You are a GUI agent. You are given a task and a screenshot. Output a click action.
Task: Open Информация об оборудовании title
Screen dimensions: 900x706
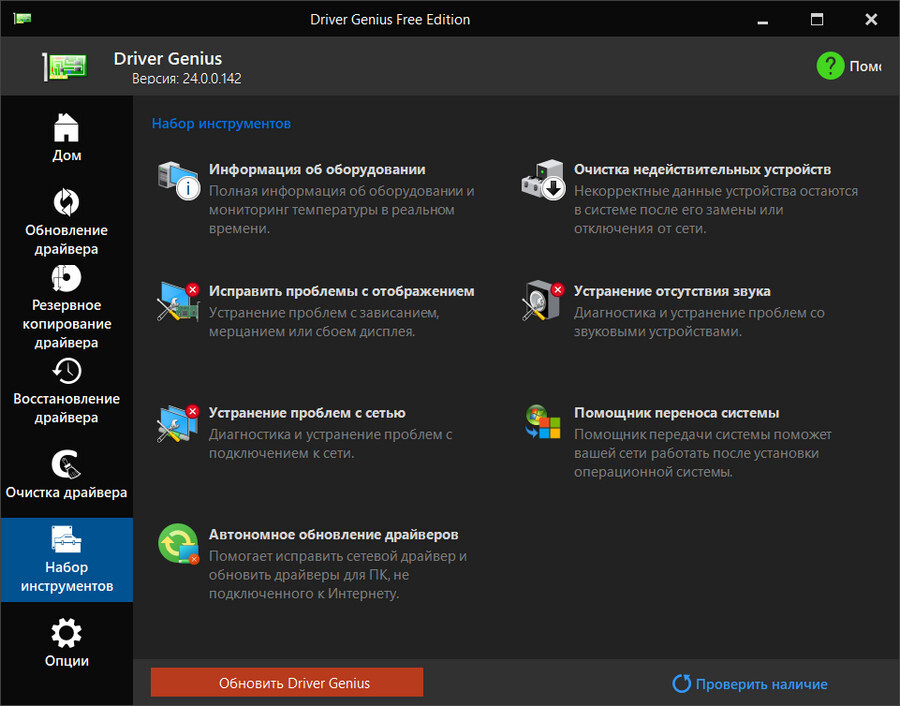317,169
